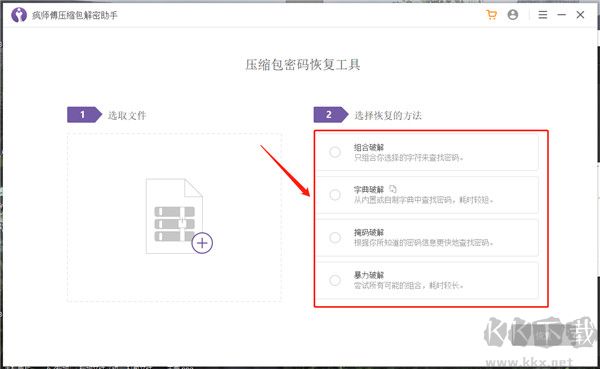Click the 字典破解 option title
The image size is (600, 369).
[x=369, y=189]
